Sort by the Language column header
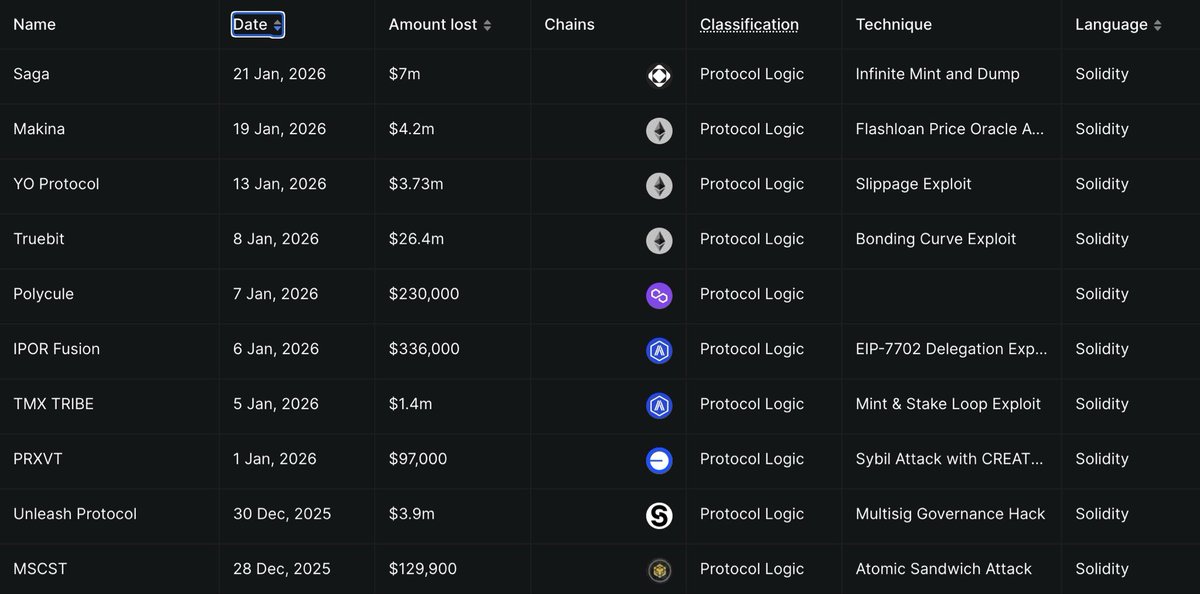1200x594 pixels. coord(1118,25)
